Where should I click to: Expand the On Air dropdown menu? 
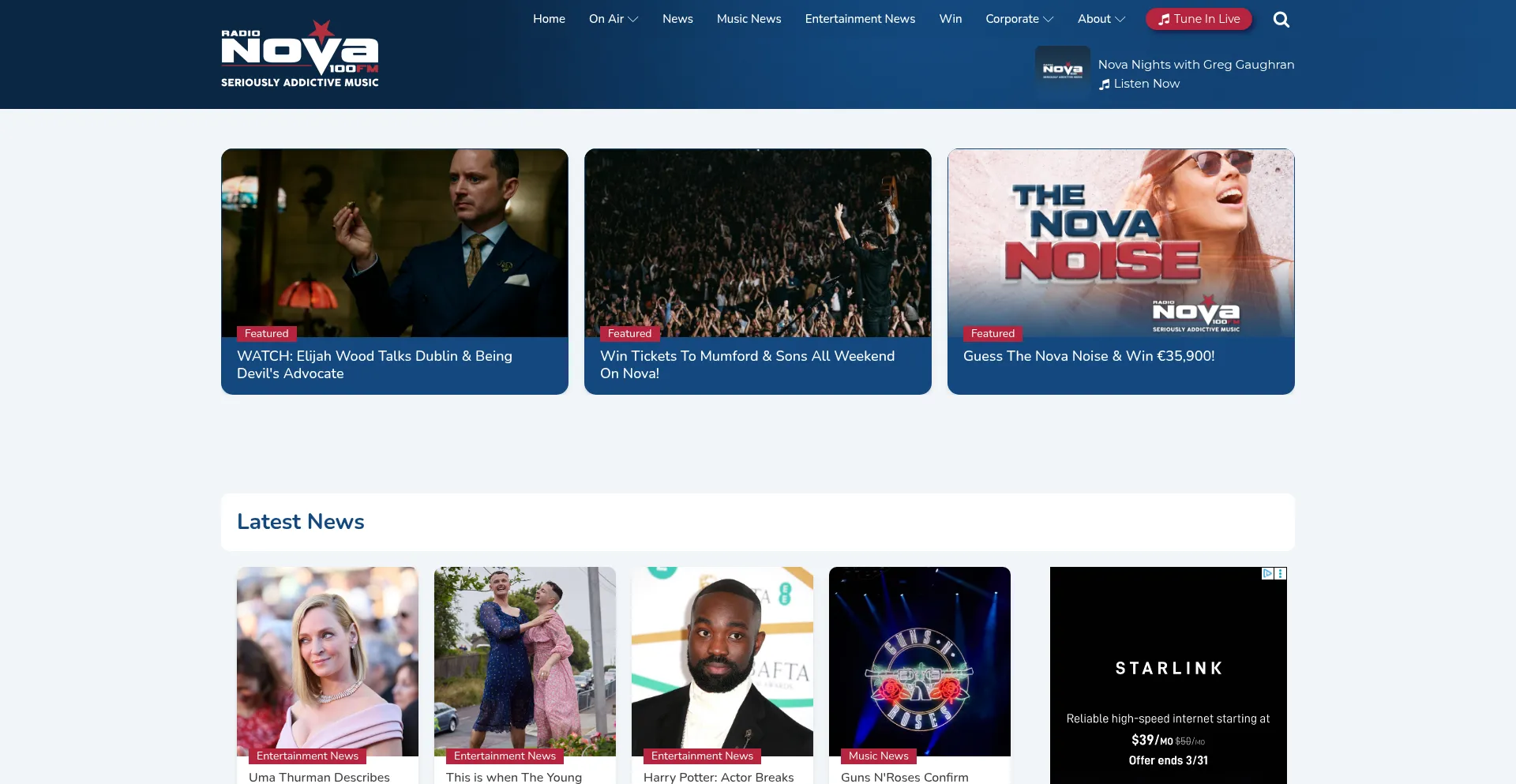pos(614,19)
